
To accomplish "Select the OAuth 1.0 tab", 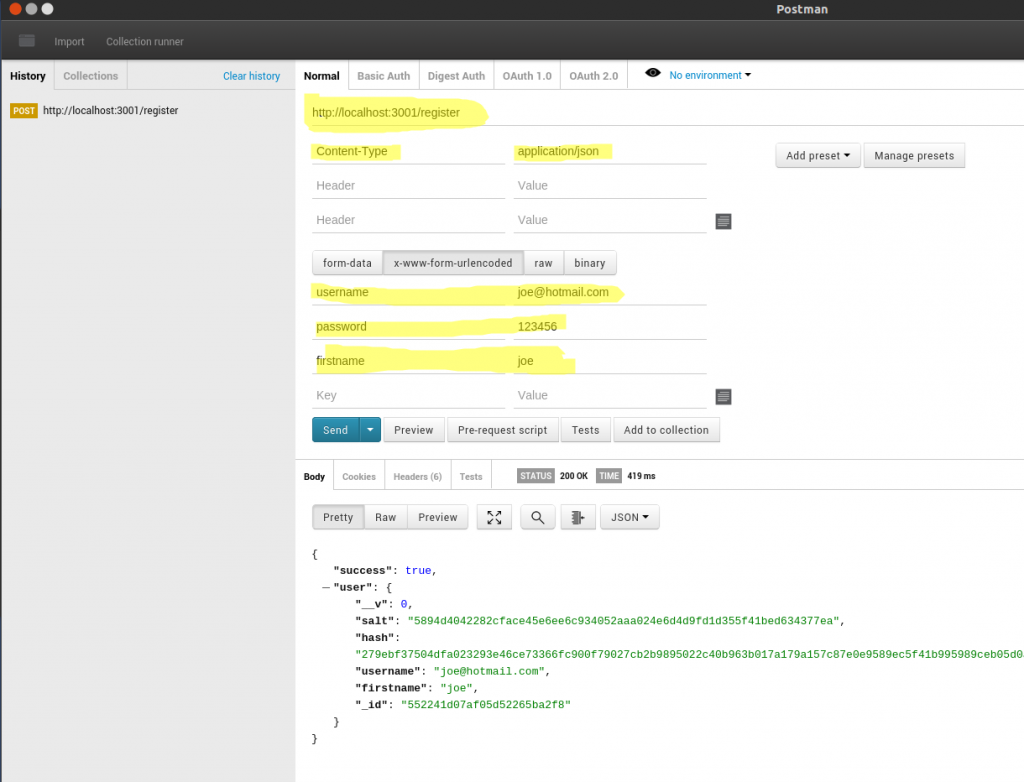I will 527,76.
